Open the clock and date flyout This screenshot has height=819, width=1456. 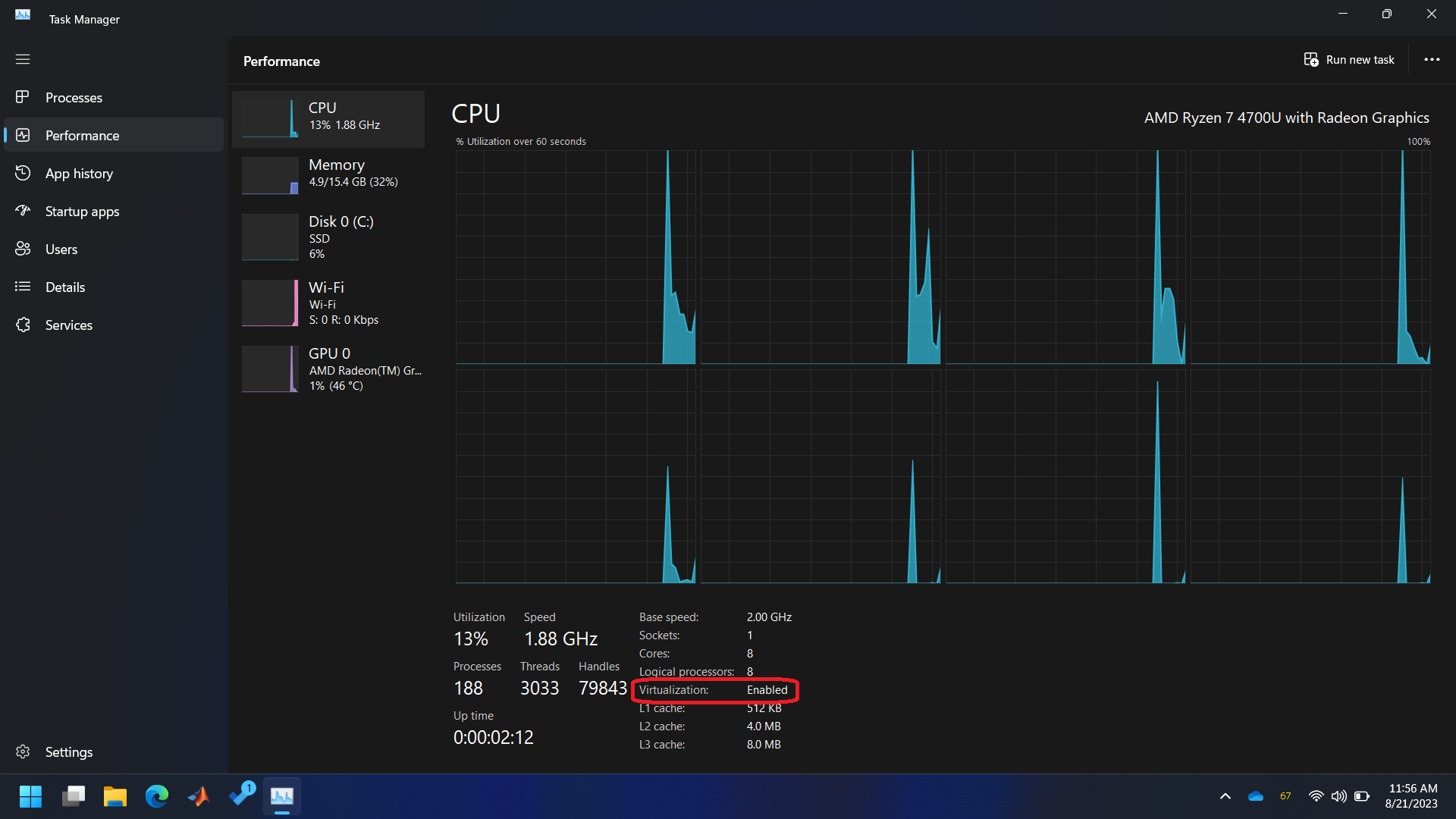[x=1411, y=796]
